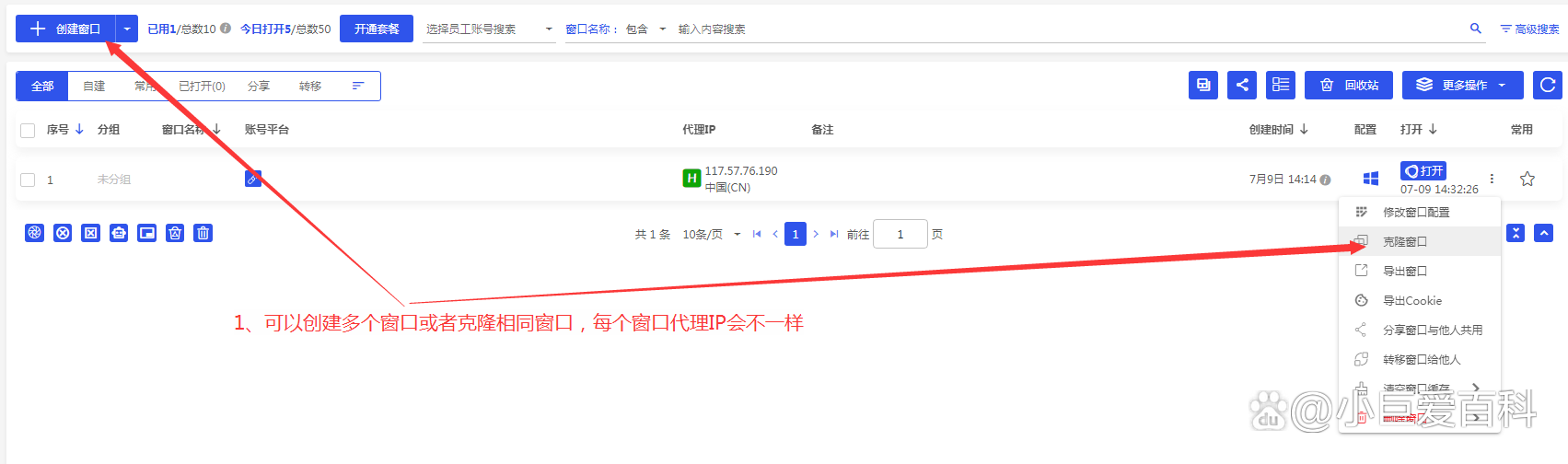Click the refresh icon button
This screenshot has height=464, width=1568.
coord(1548,85)
